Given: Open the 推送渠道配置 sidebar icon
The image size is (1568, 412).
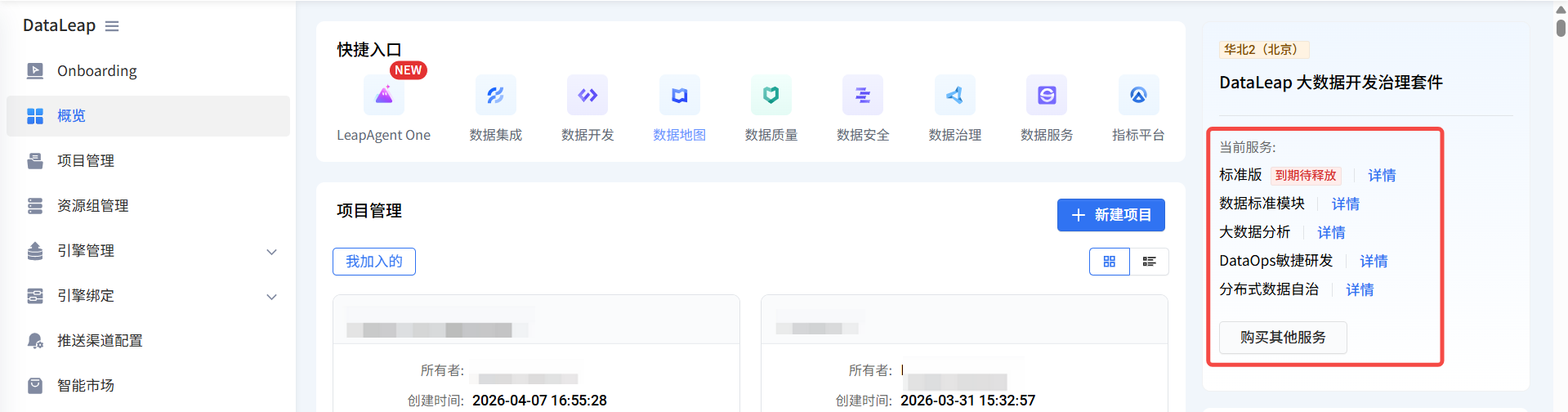Looking at the screenshot, I should (x=35, y=341).
